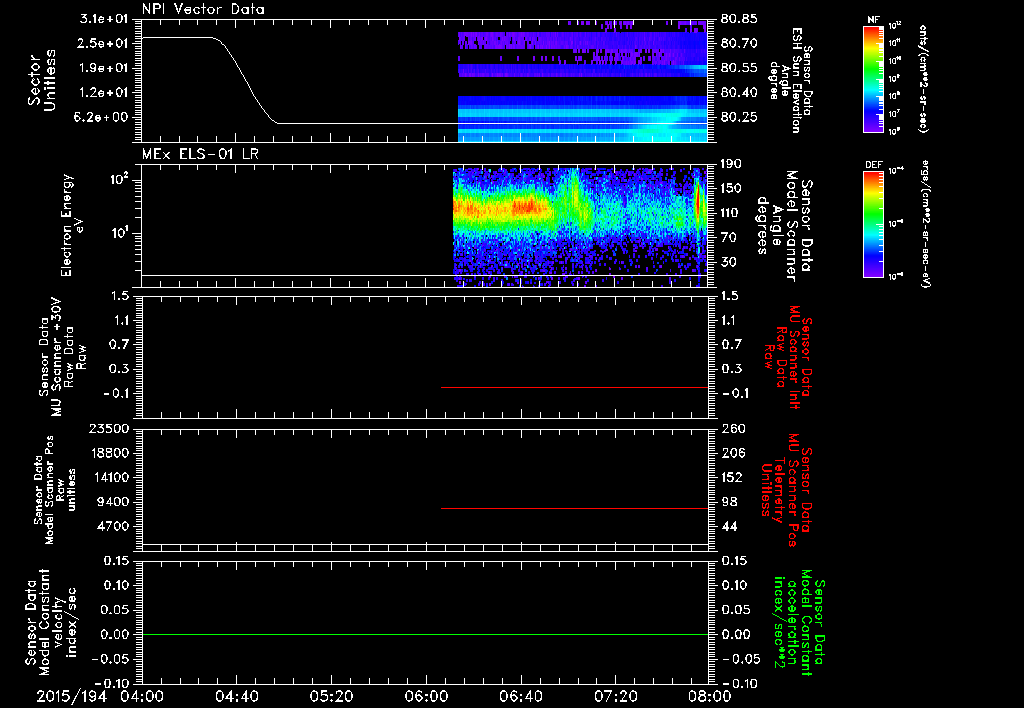1024x708 pixels.
Task: Click the '80.85' elevation tick value
Action: point(739,19)
